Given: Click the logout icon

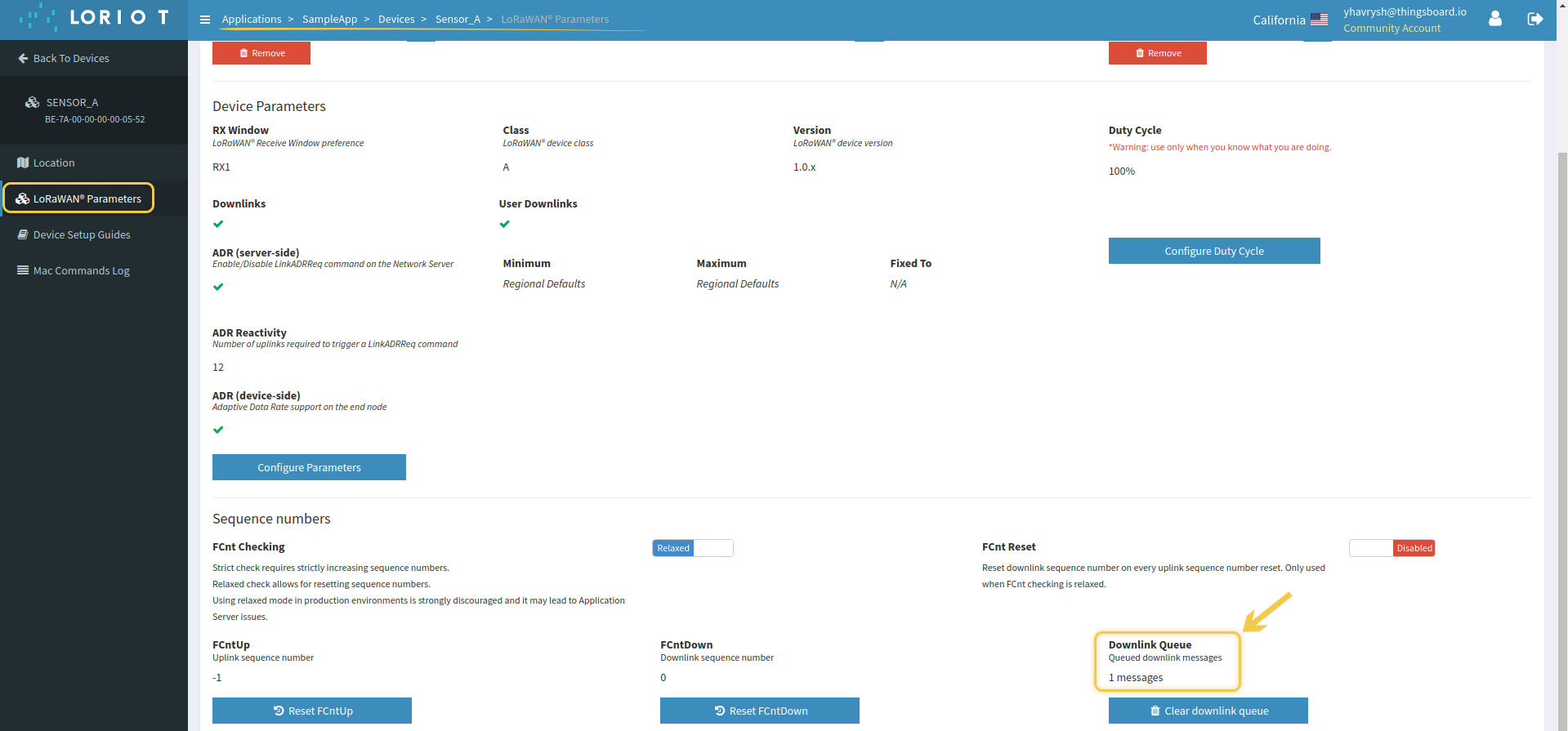Looking at the screenshot, I should [x=1534, y=19].
